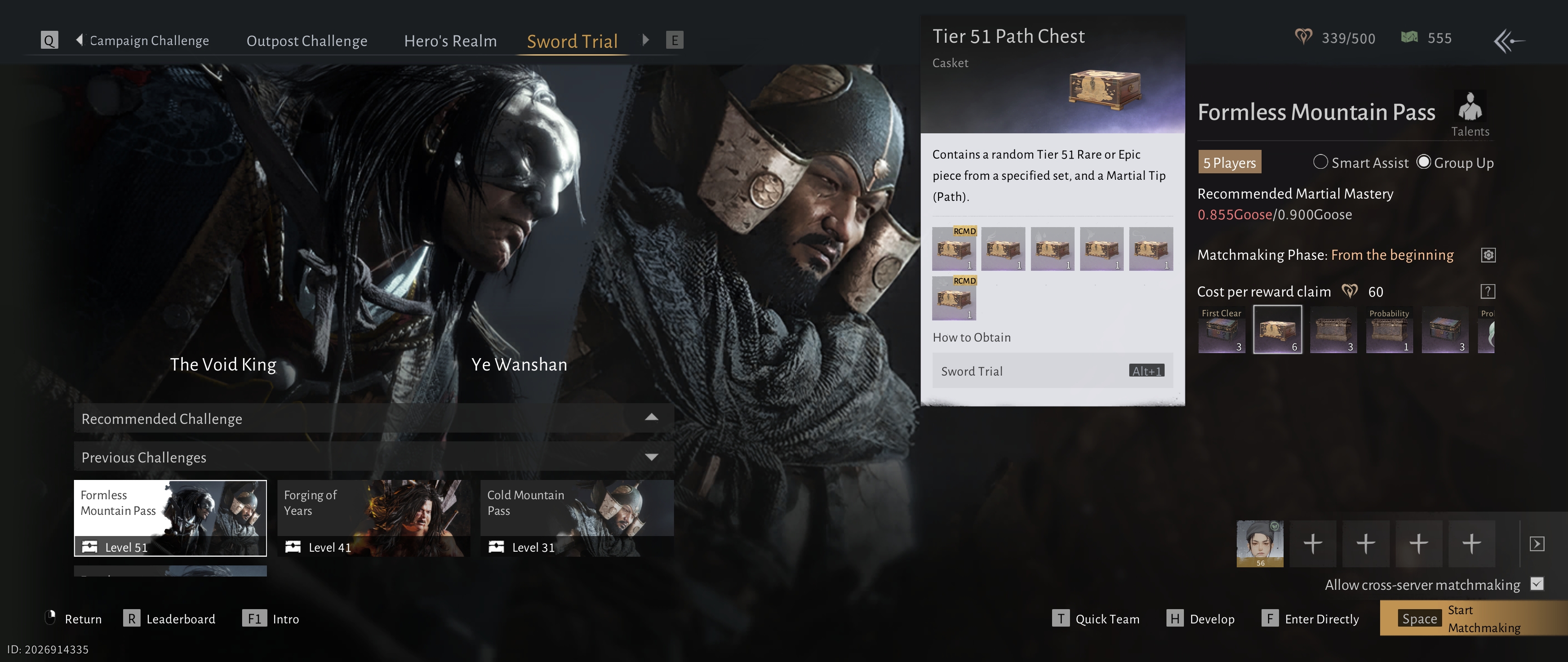The image size is (1568, 662).
Task: Open the Outpost Challenge tab
Action: 306,41
